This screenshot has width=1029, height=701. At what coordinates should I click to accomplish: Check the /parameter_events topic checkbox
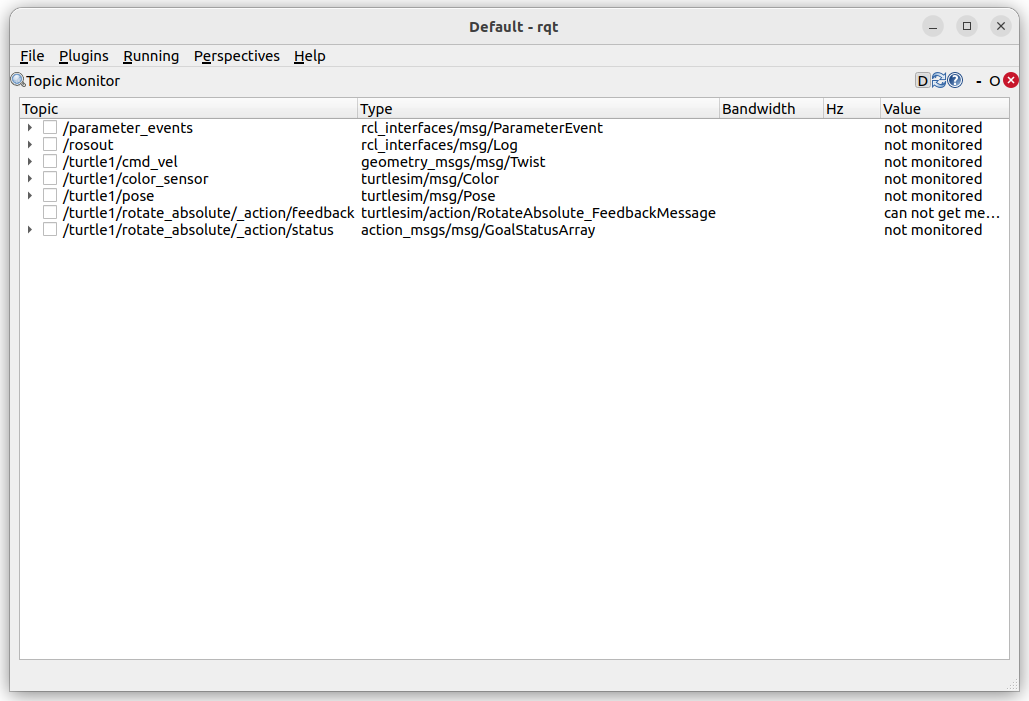pyautogui.click(x=50, y=127)
